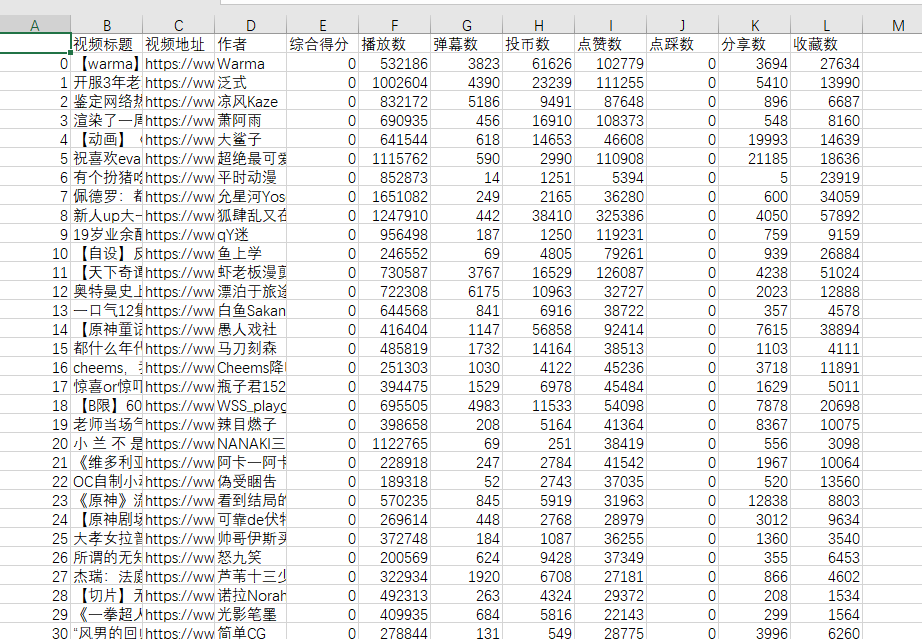Select the author cell 萧阿雨
The image size is (922, 639).
pyautogui.click(x=250, y=121)
